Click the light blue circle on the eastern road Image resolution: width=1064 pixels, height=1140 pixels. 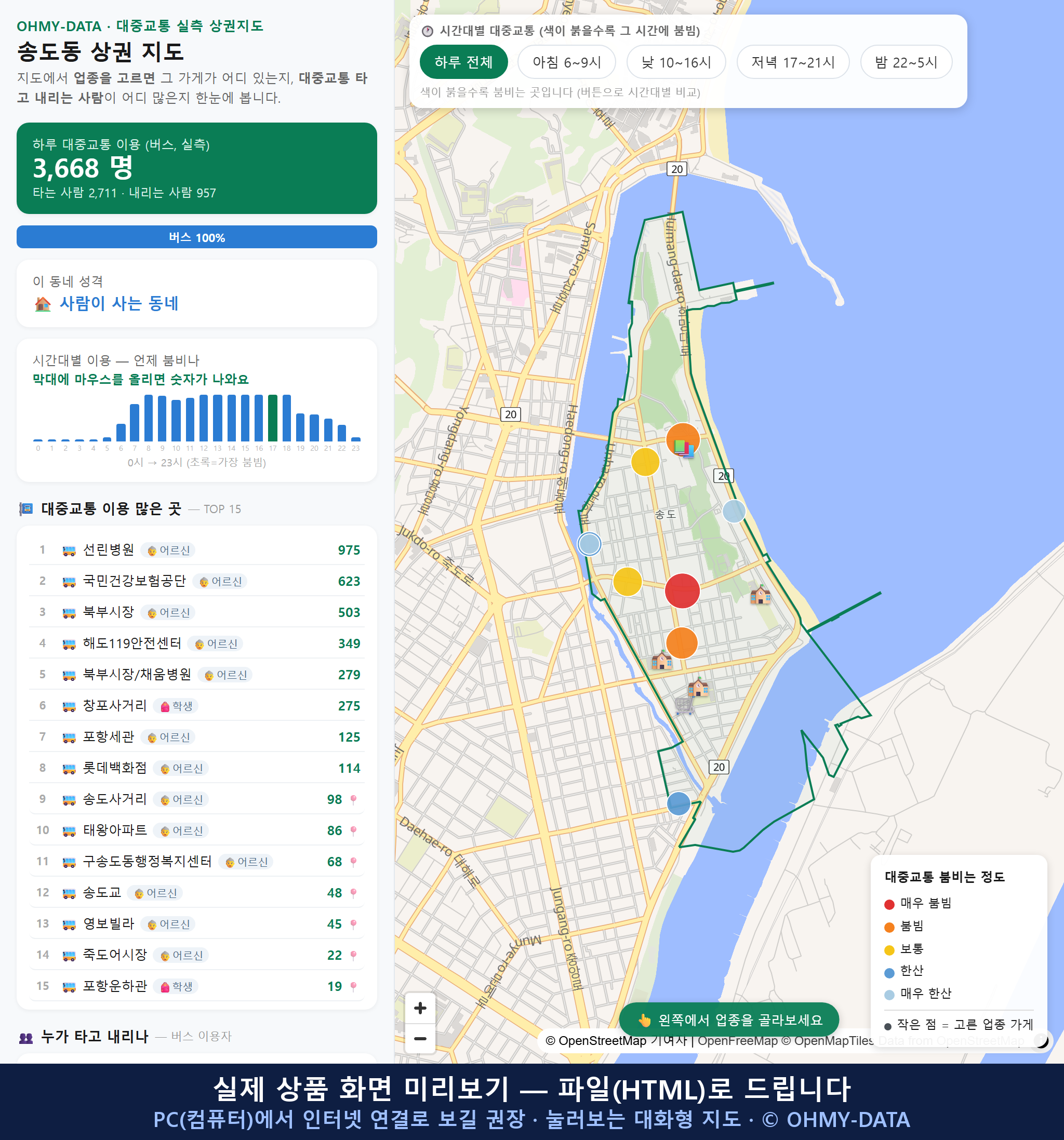click(x=734, y=511)
